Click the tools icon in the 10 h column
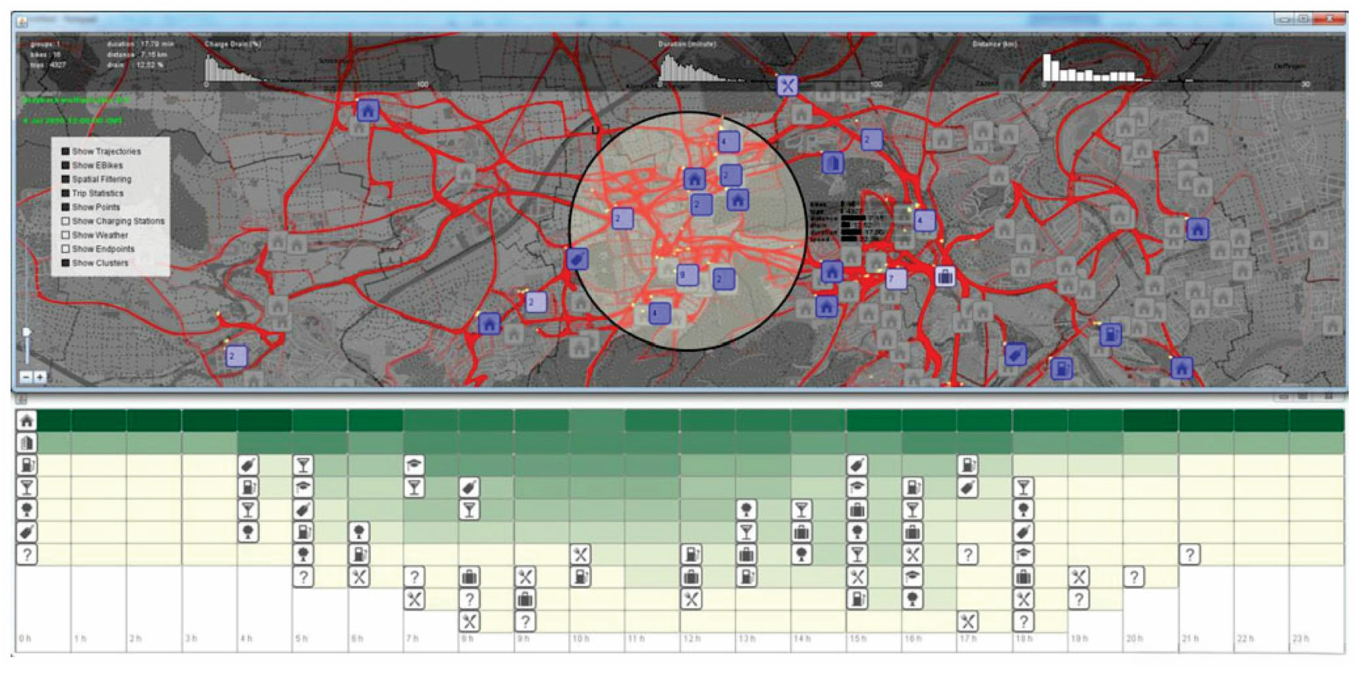1358x674 pixels. (580, 554)
